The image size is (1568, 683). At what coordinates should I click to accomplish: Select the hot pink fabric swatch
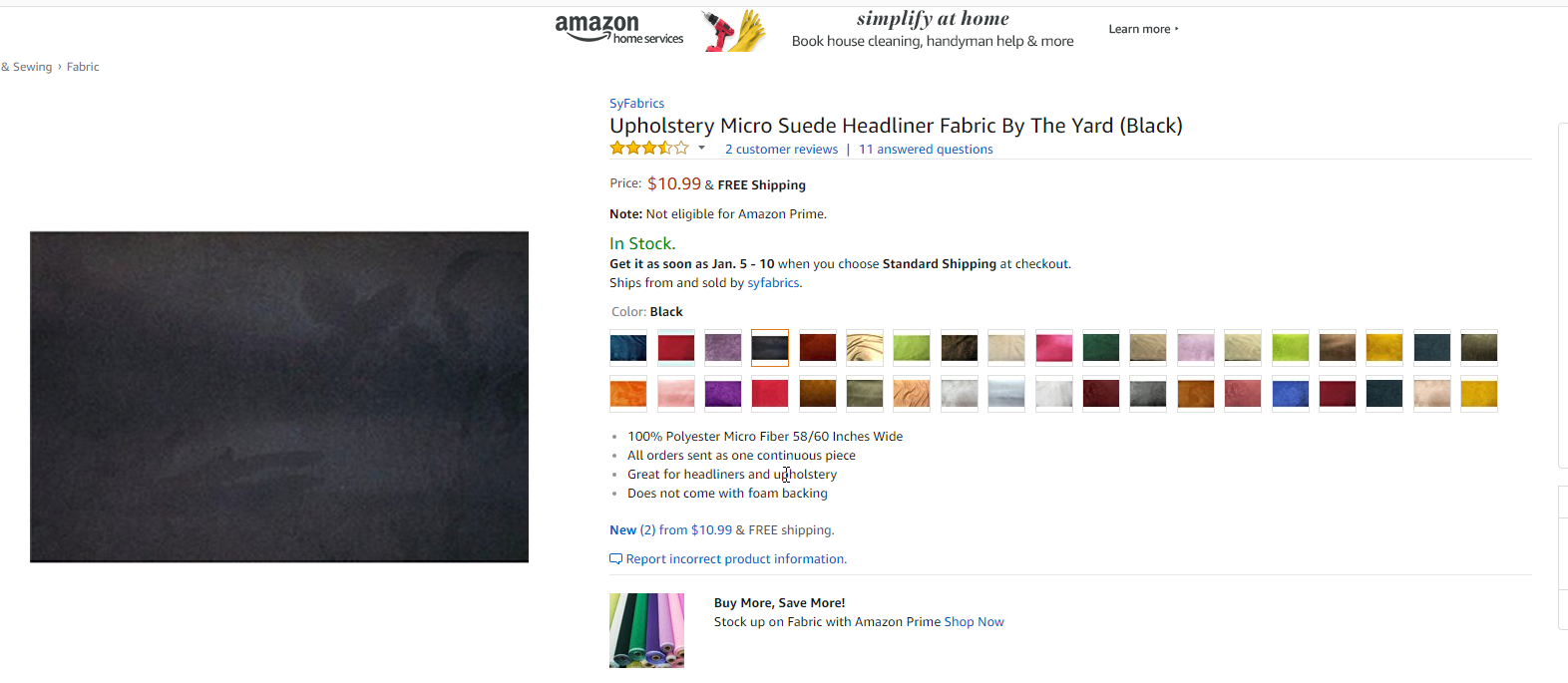(x=1053, y=348)
